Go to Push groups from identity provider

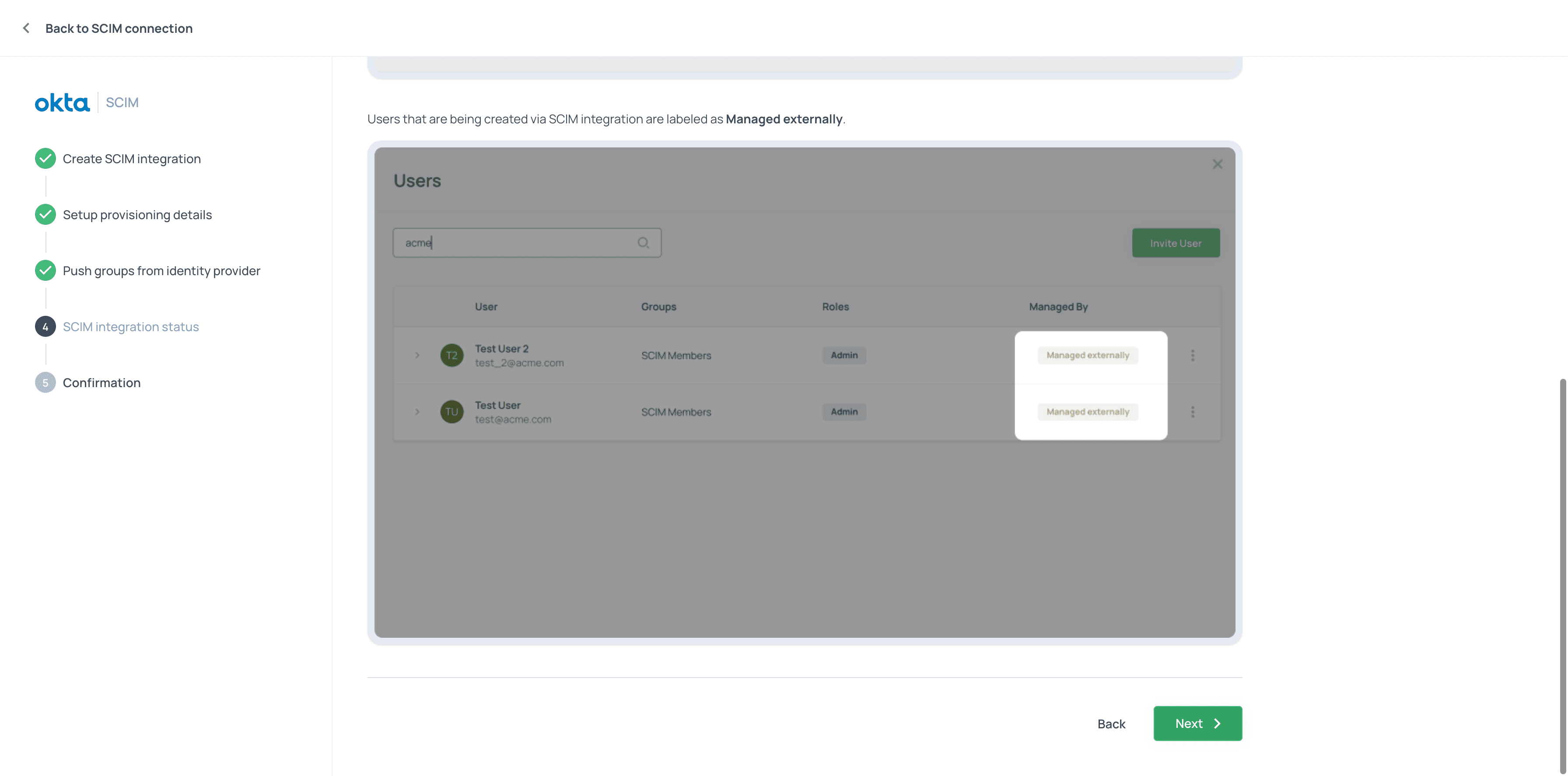click(x=161, y=270)
